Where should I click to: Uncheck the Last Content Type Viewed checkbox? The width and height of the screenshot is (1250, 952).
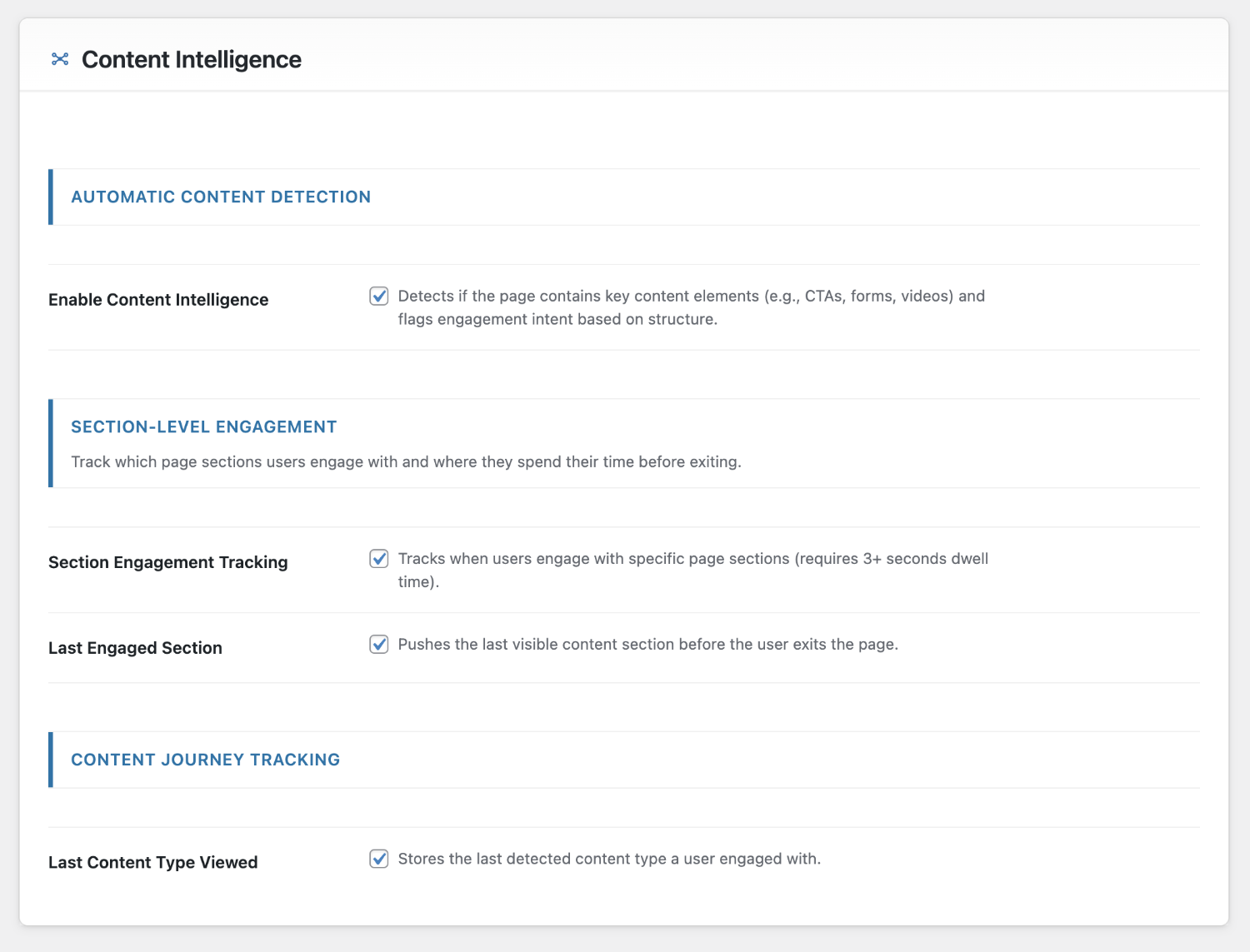(x=379, y=859)
